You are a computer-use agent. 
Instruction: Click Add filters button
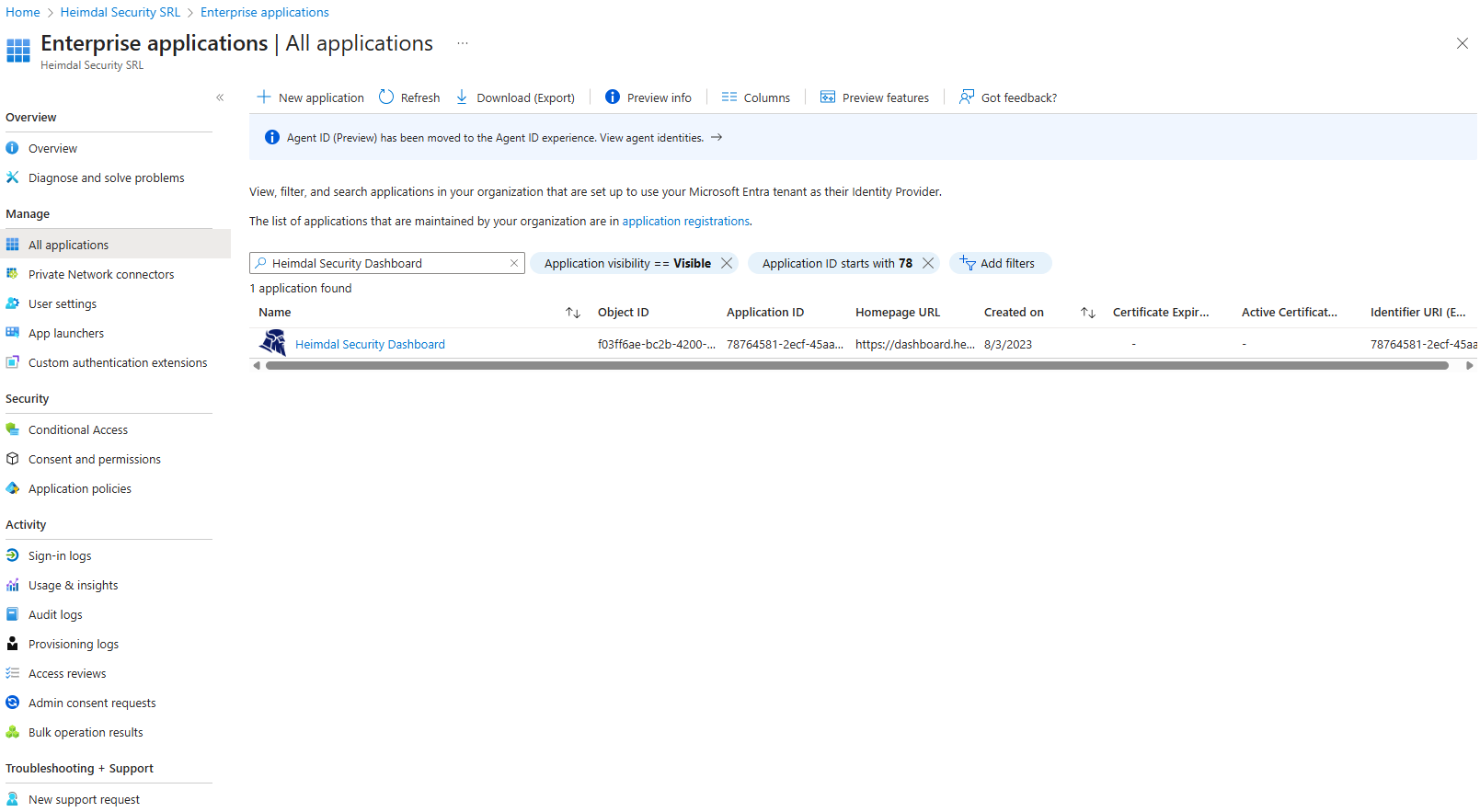click(1000, 263)
